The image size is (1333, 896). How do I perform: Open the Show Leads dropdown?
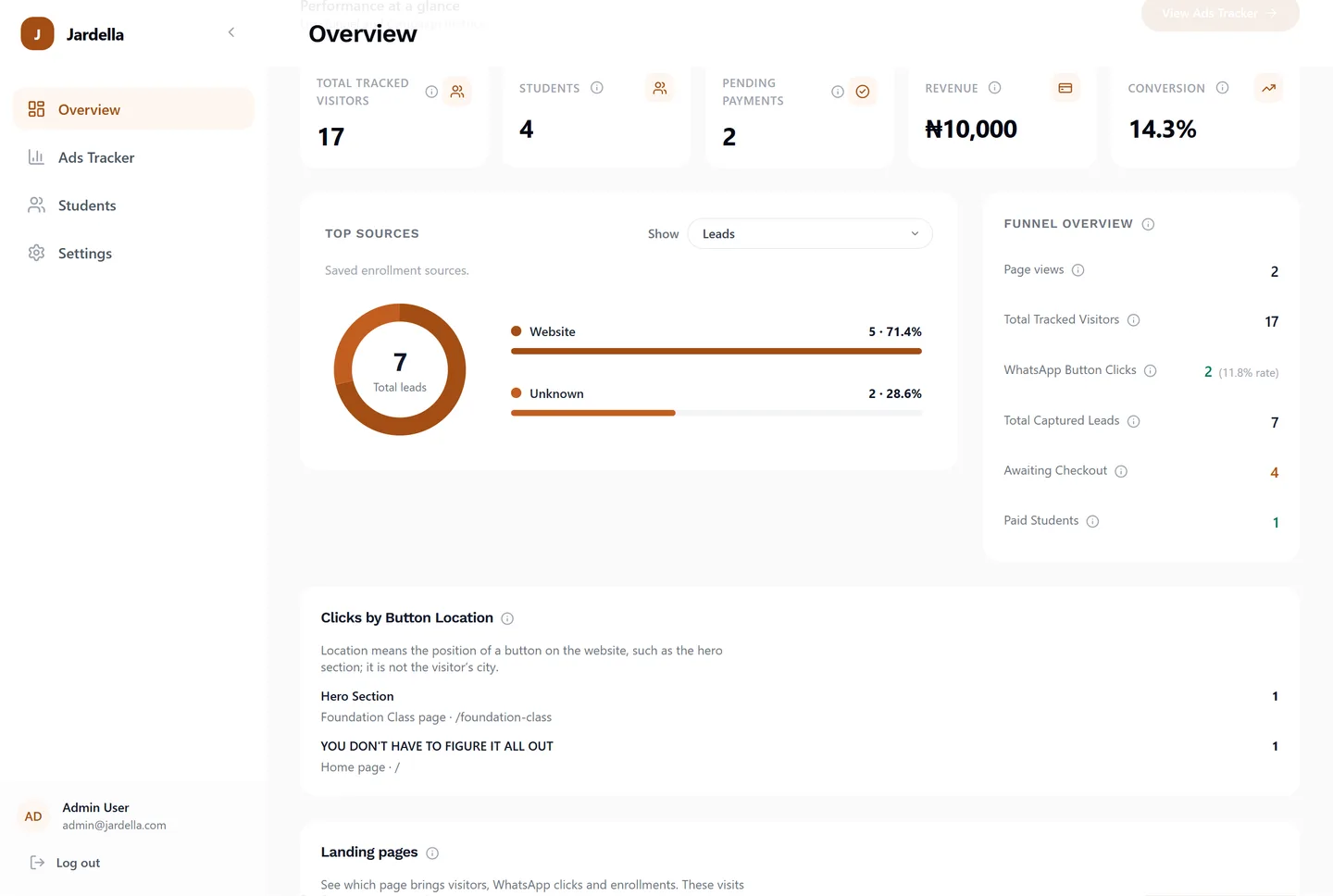810,234
